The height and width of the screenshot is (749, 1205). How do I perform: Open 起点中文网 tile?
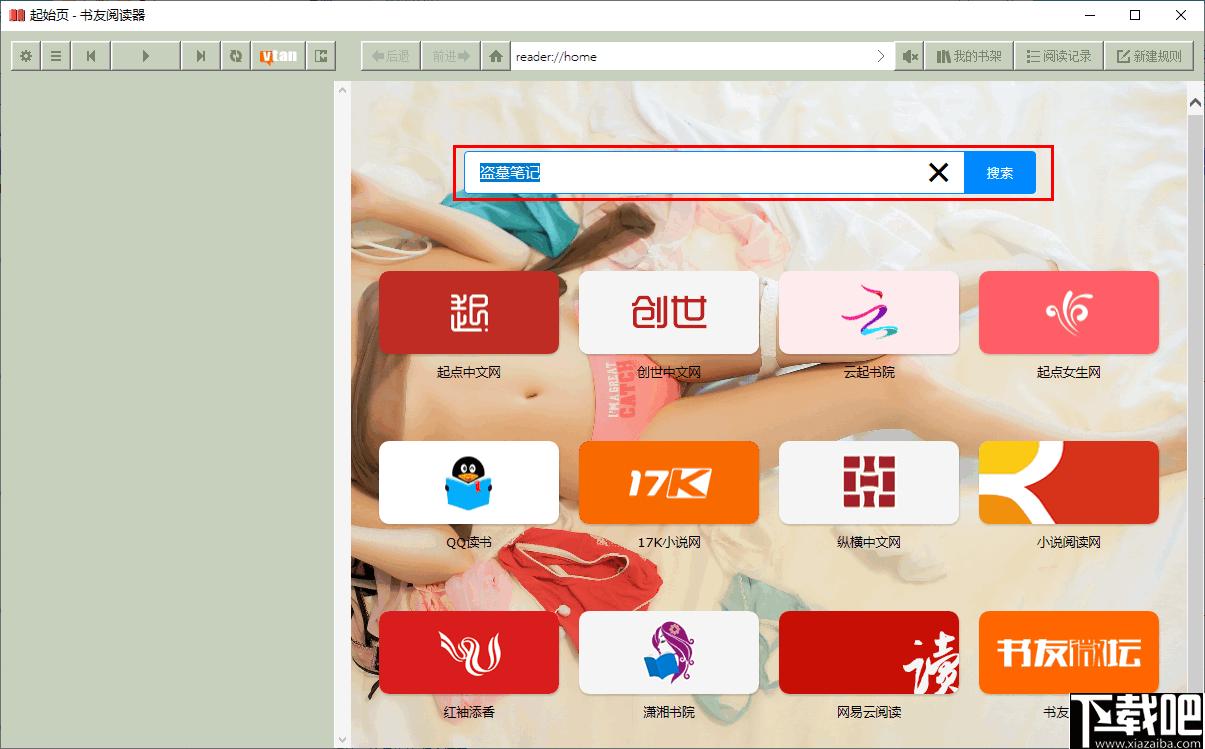(x=469, y=312)
